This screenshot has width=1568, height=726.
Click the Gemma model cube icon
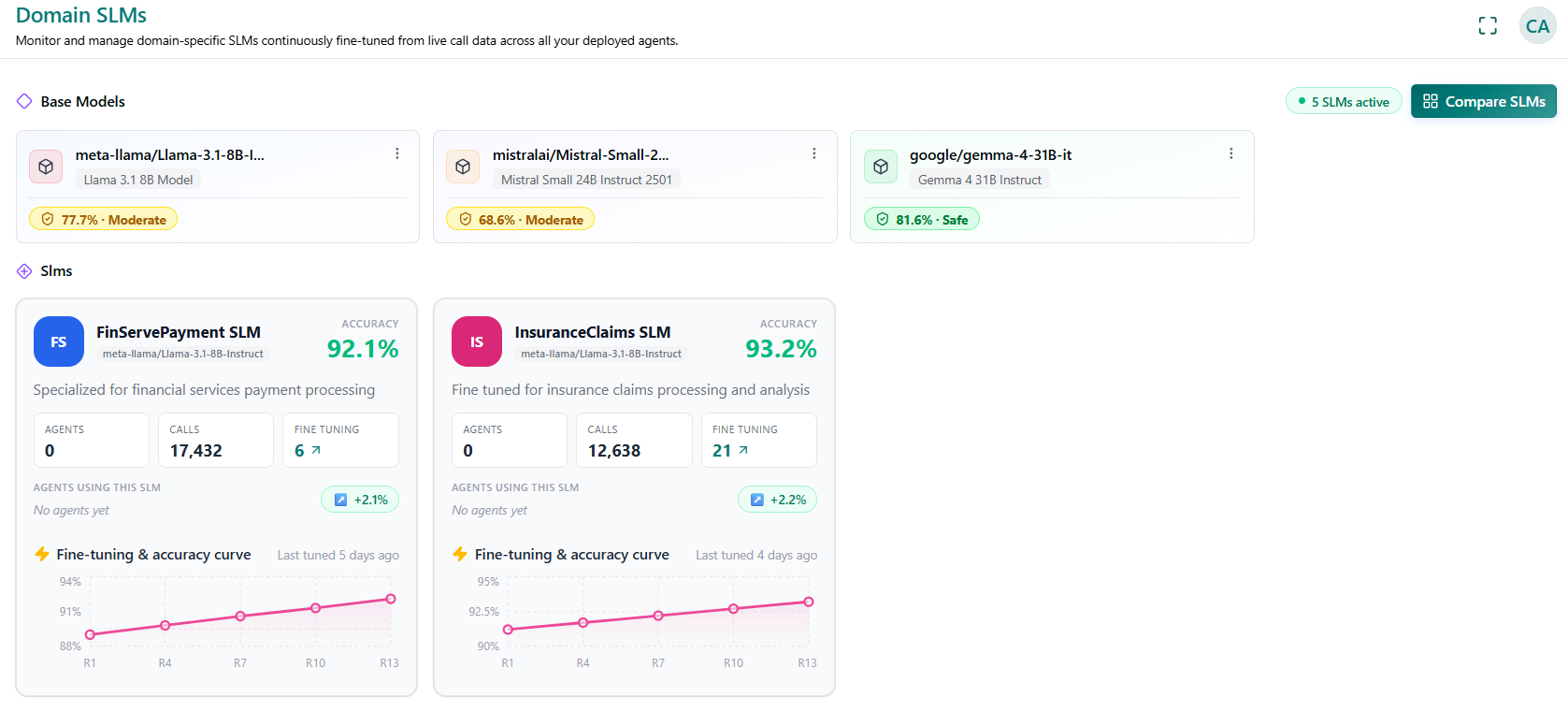pyautogui.click(x=881, y=167)
